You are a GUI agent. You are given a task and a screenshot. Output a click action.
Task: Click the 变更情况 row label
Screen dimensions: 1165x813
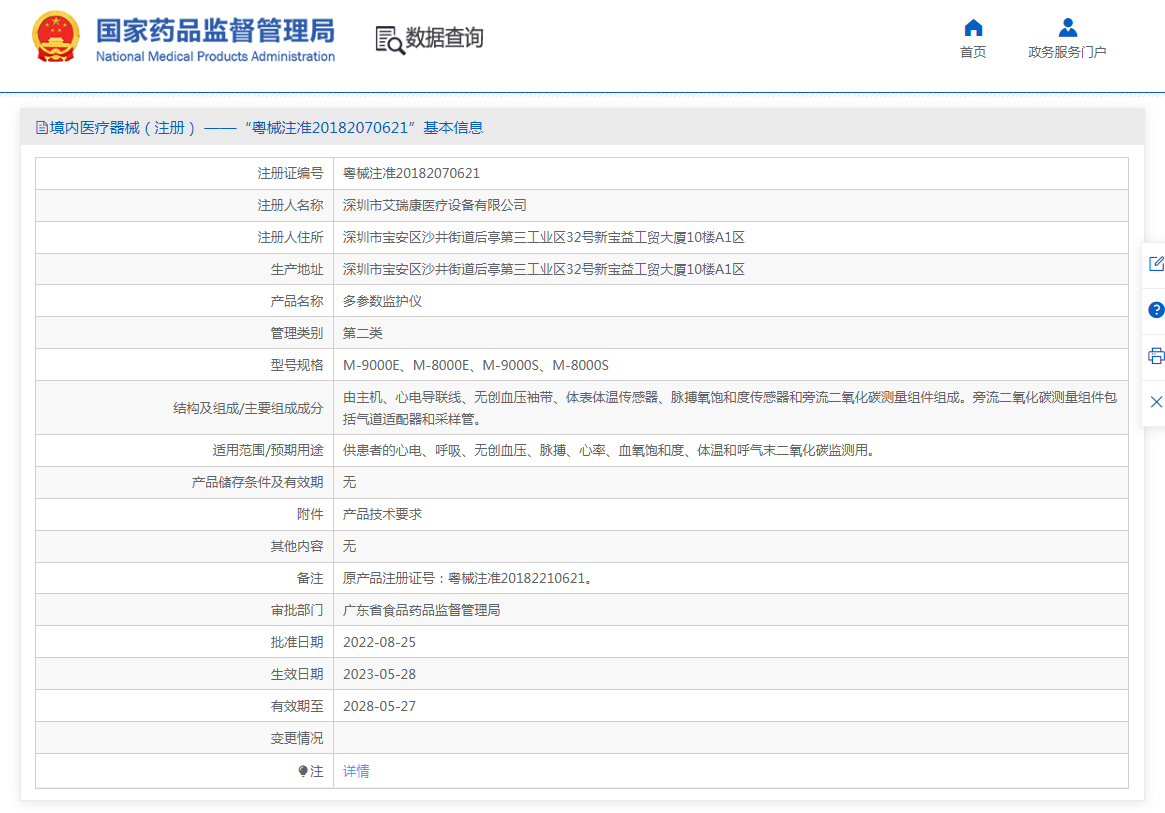point(296,738)
